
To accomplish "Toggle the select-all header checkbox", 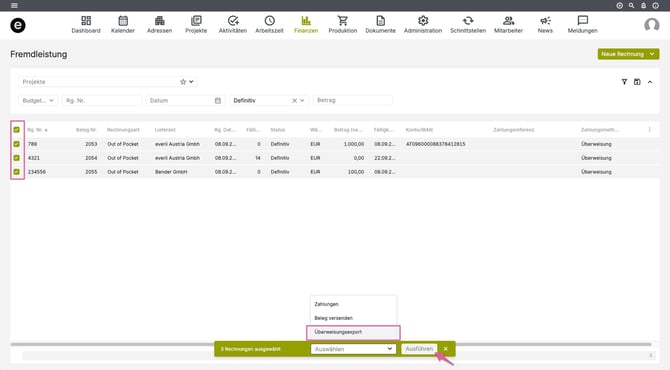I will click(x=17, y=130).
